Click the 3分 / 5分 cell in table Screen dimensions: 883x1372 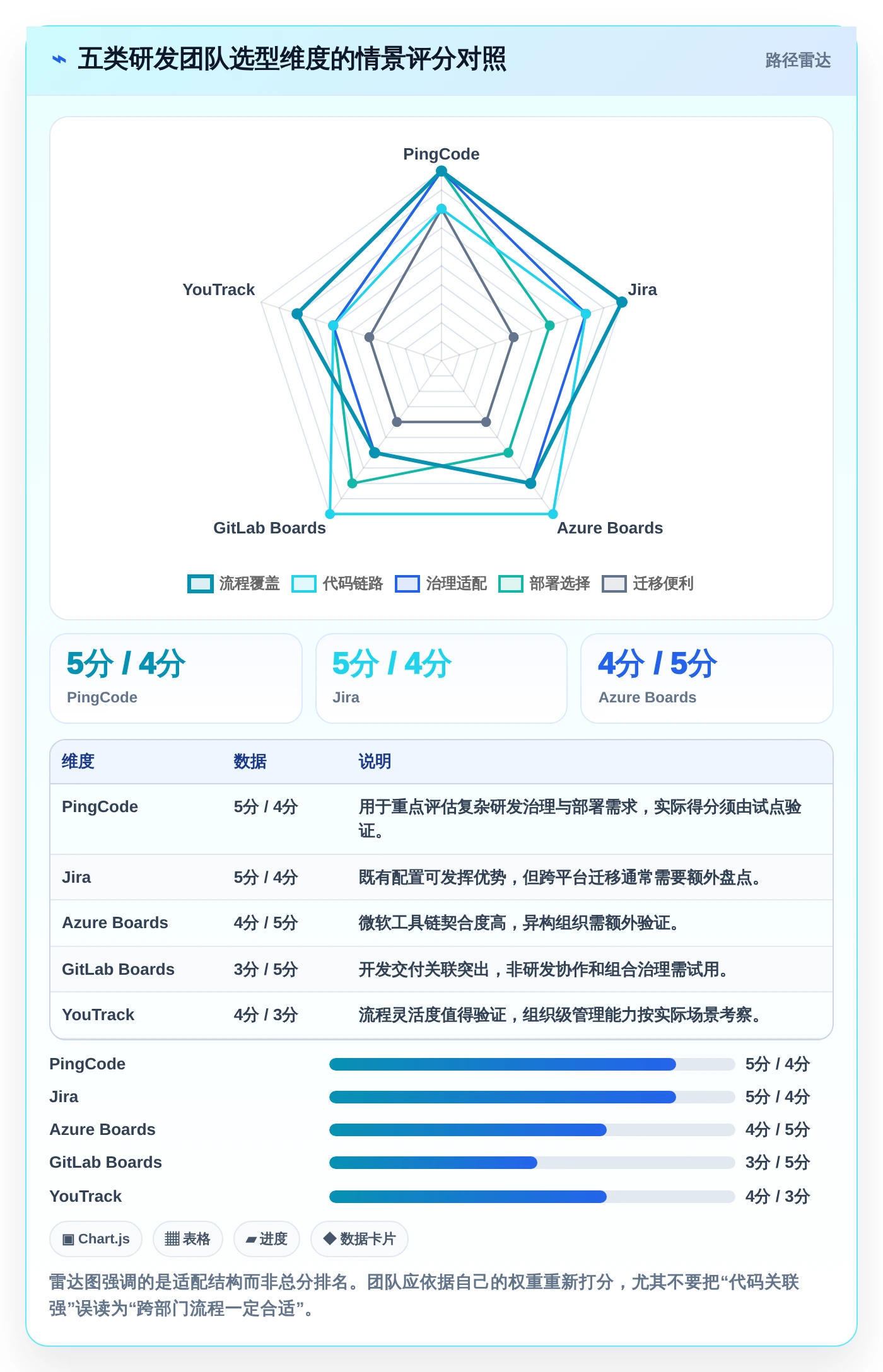266,969
